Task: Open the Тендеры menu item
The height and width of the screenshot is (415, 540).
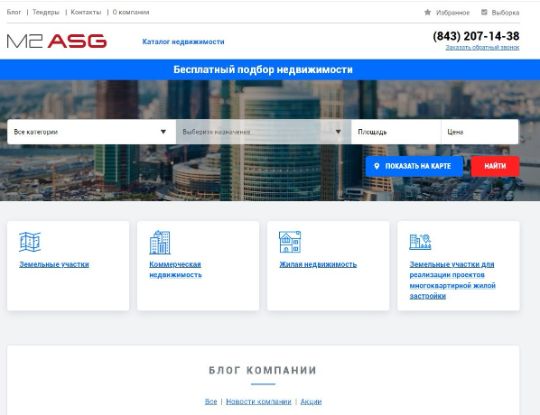Action: click(46, 12)
